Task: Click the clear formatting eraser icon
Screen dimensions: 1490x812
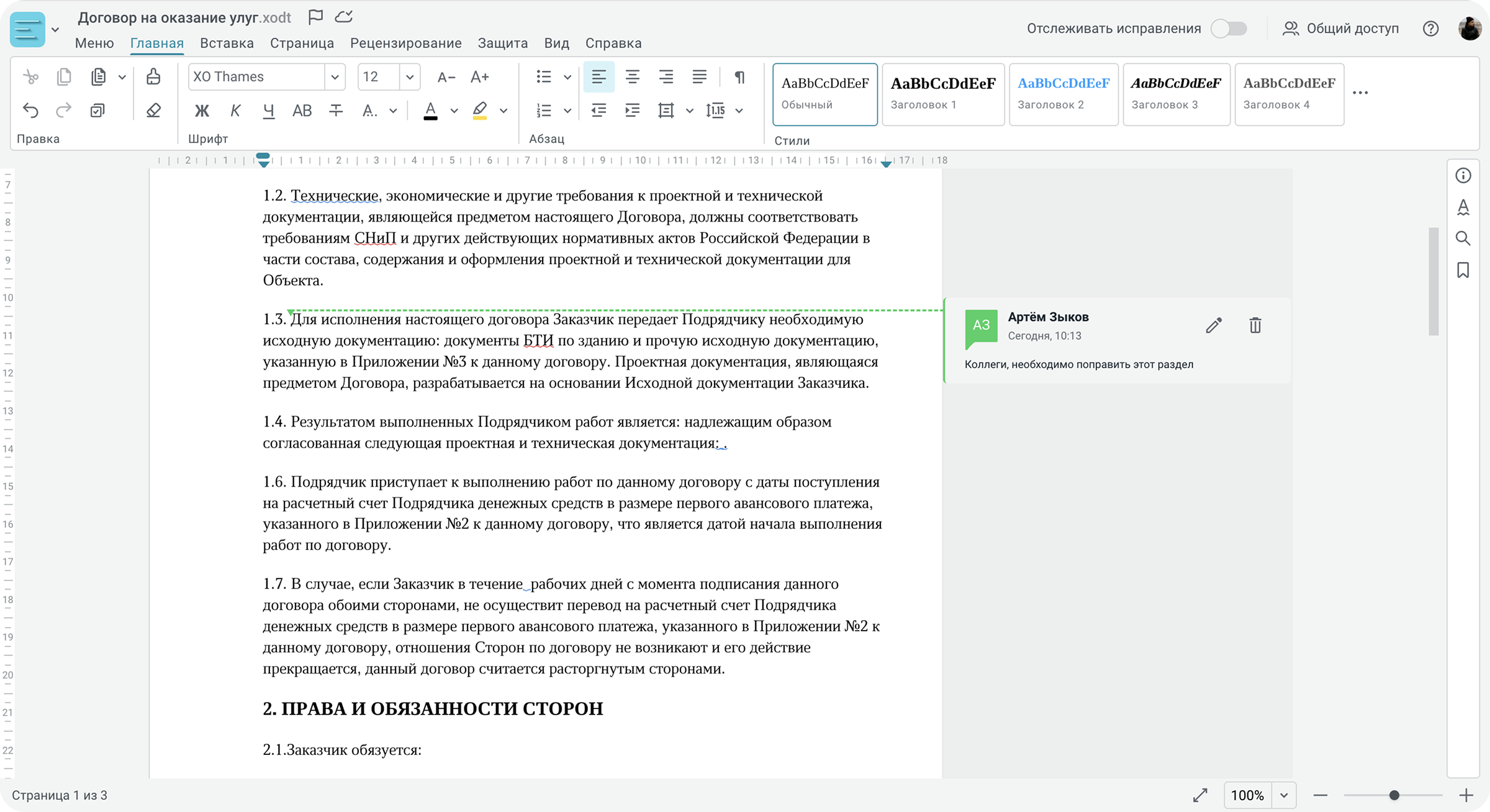Action: (153, 111)
